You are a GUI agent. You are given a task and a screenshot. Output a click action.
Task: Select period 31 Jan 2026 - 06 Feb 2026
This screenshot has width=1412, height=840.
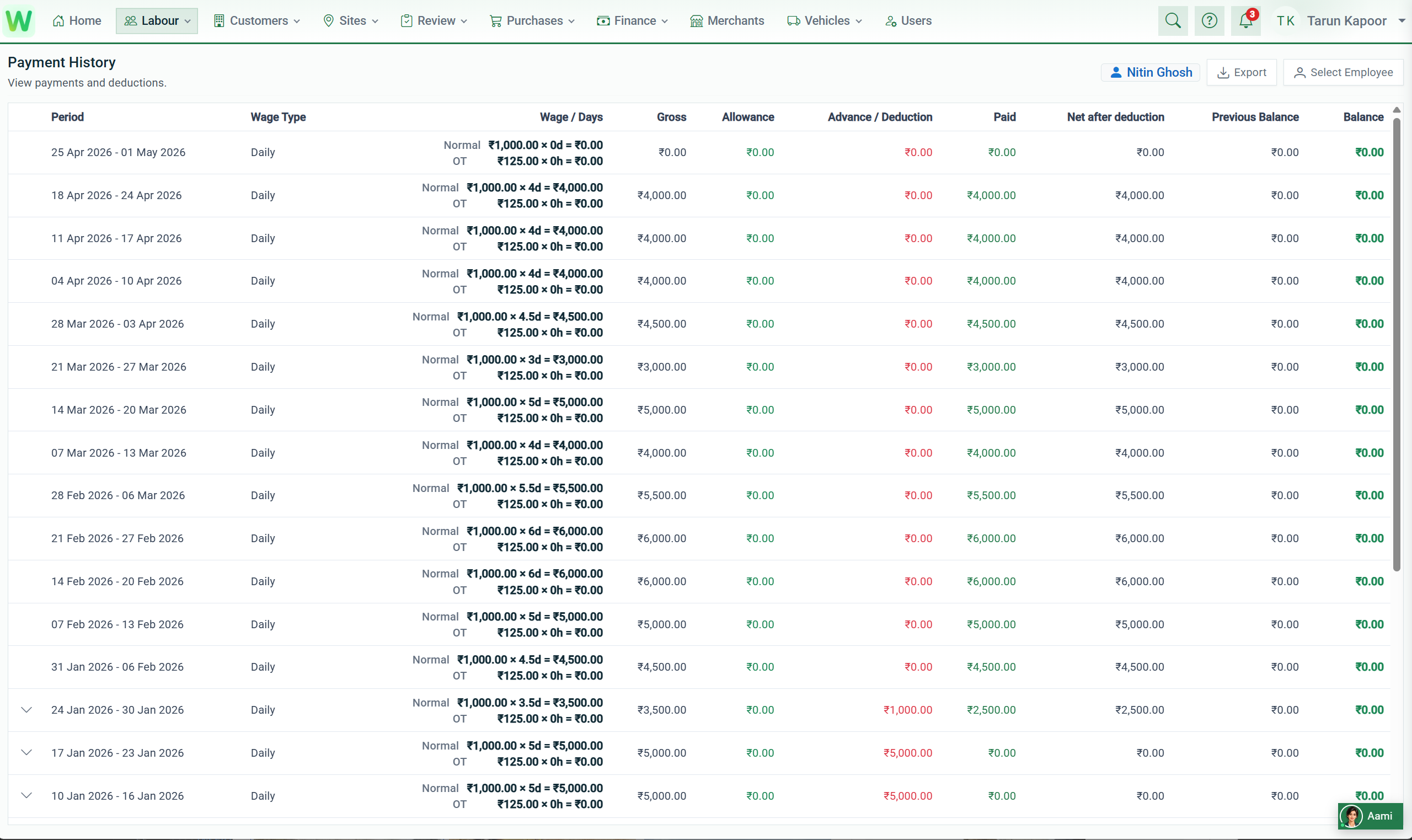pyautogui.click(x=117, y=667)
